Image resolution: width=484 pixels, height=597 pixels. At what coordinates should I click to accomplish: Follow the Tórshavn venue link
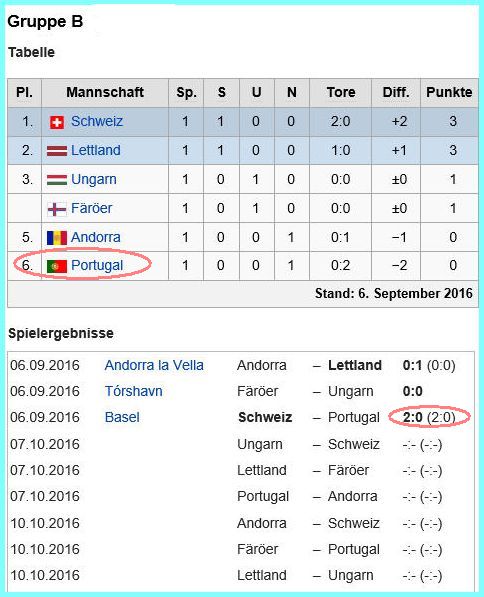tap(134, 391)
